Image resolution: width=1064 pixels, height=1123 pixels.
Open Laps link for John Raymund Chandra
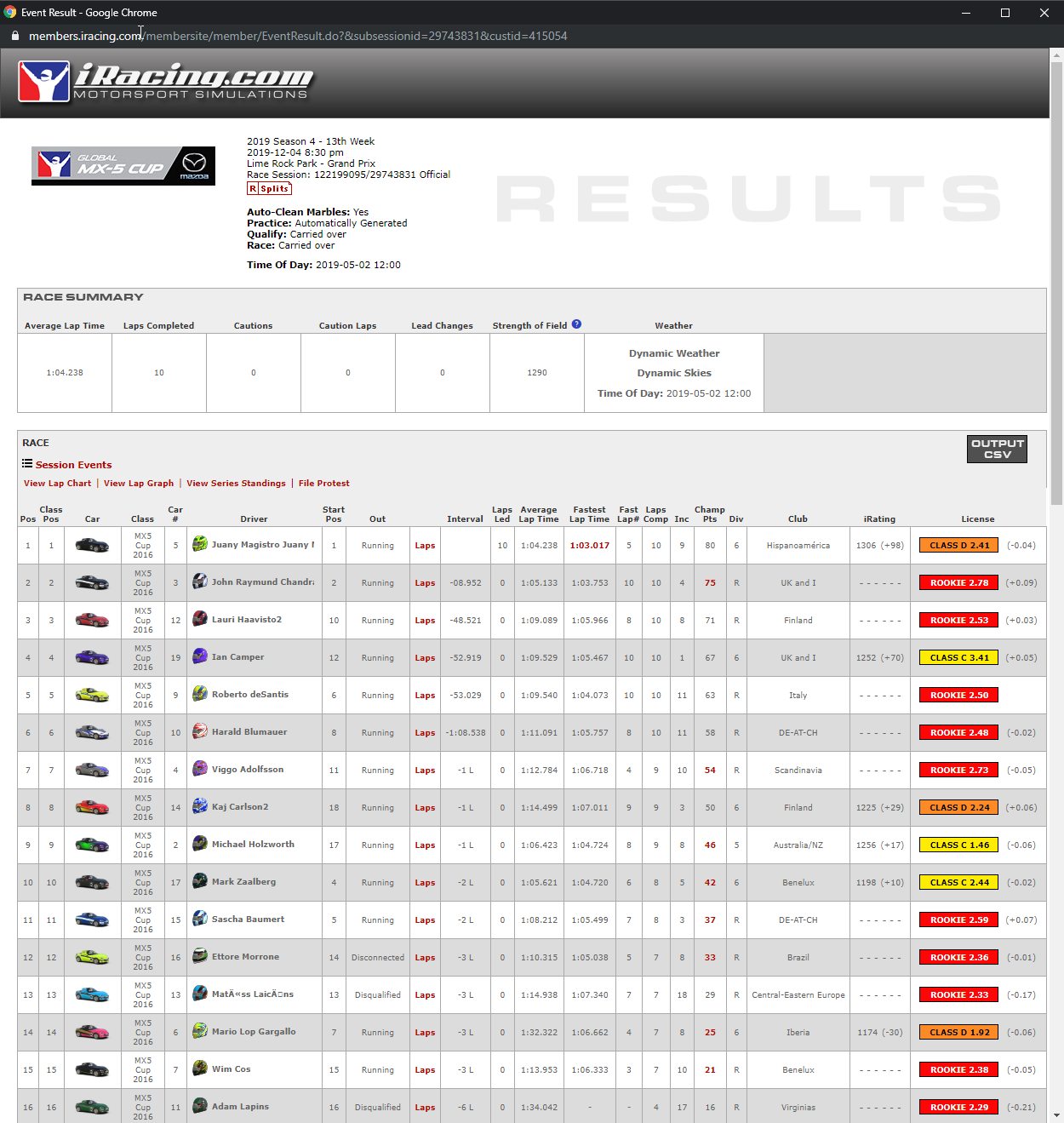pyautogui.click(x=425, y=583)
